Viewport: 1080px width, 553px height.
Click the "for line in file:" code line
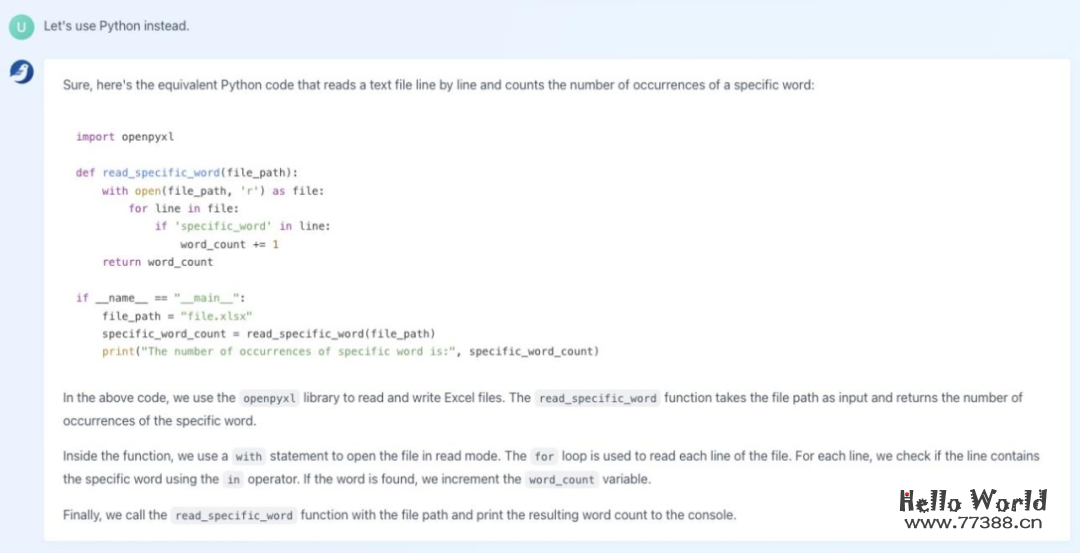coord(184,209)
